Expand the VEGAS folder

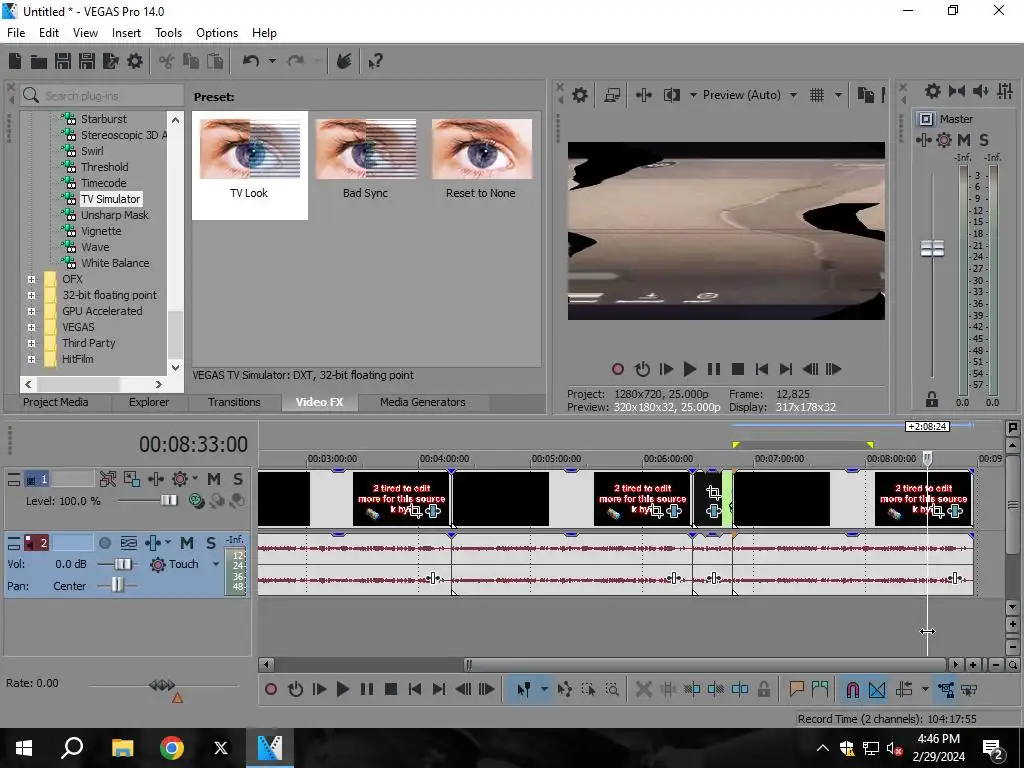[31, 327]
